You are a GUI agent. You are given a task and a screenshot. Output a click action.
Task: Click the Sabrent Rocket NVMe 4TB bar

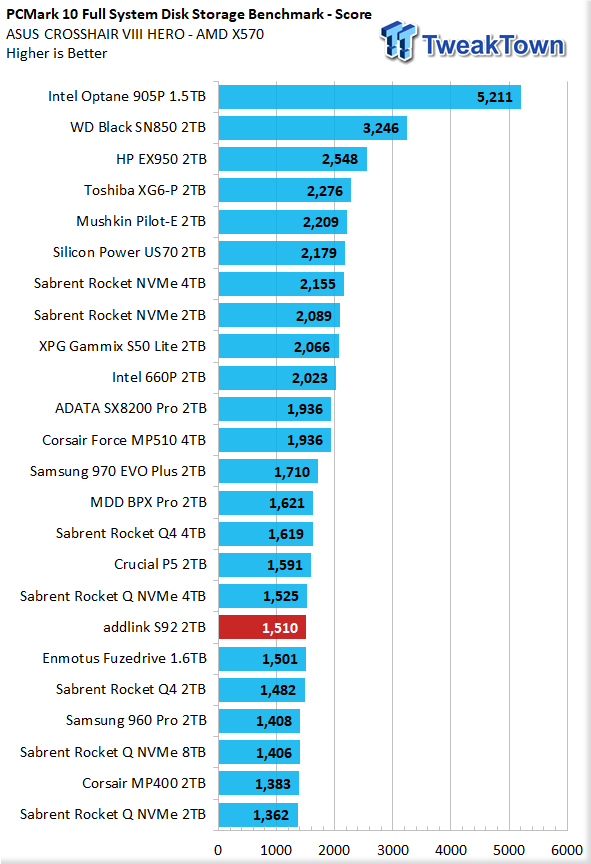tap(281, 284)
